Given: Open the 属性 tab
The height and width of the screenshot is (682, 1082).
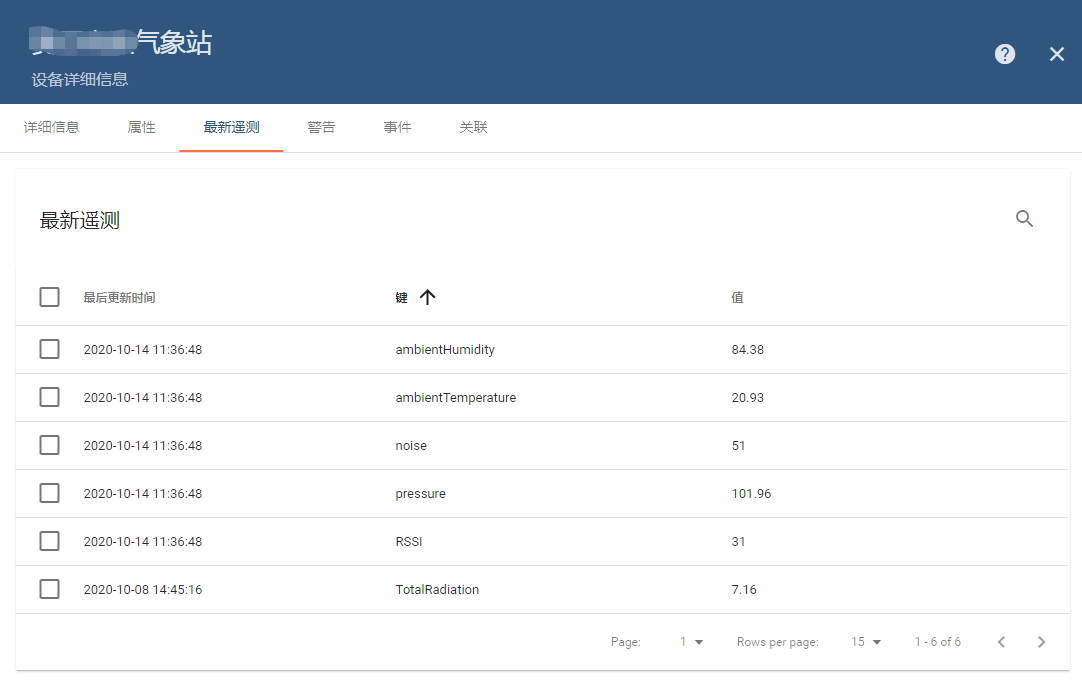Looking at the screenshot, I should [x=141, y=128].
